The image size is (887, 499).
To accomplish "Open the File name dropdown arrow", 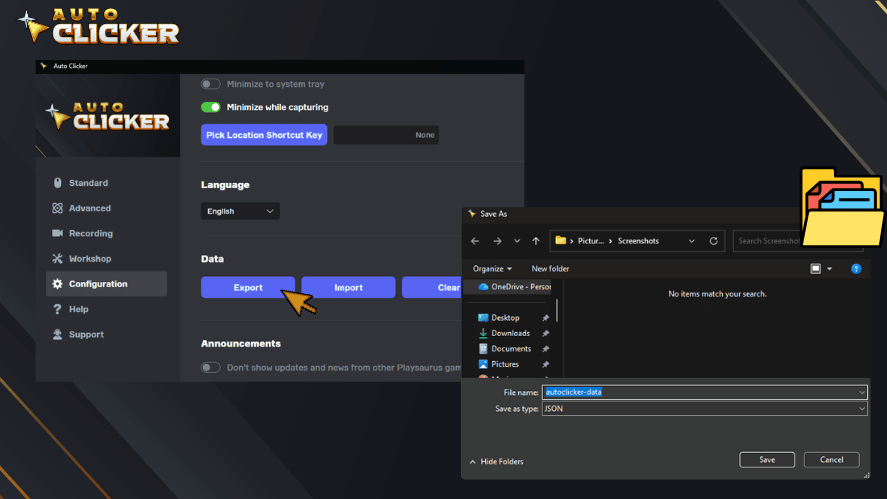I will 862,392.
